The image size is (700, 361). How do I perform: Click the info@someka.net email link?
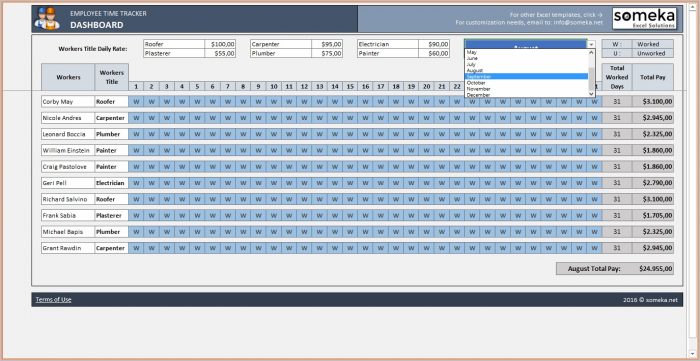coord(579,22)
